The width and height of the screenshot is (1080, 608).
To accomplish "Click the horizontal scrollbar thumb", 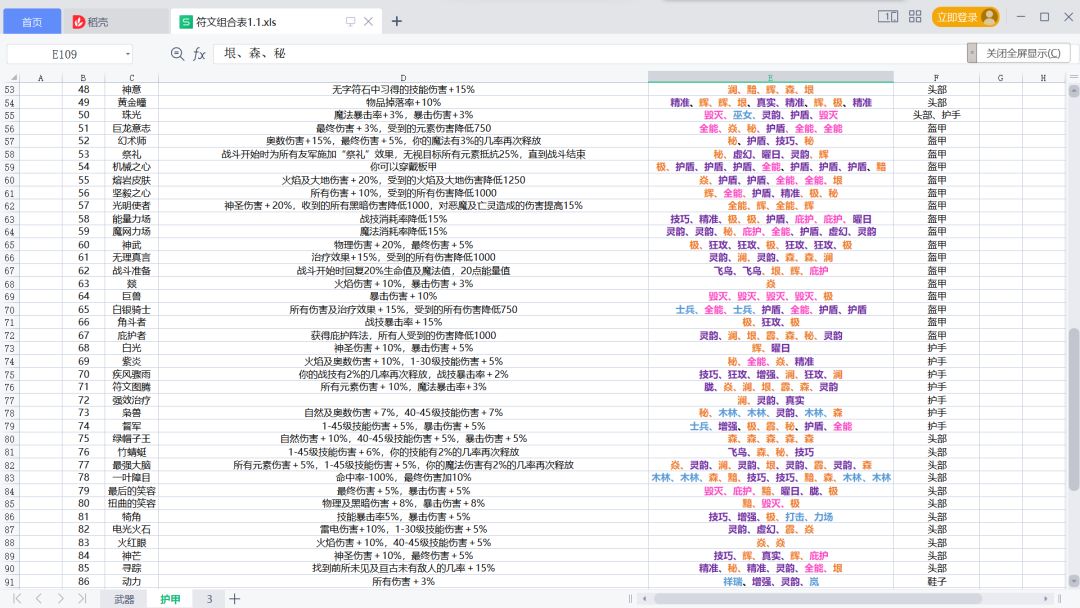I will click(x=818, y=599).
